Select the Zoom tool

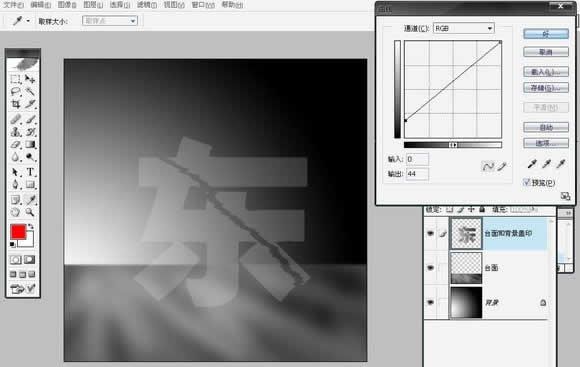pyautogui.click(x=30, y=212)
